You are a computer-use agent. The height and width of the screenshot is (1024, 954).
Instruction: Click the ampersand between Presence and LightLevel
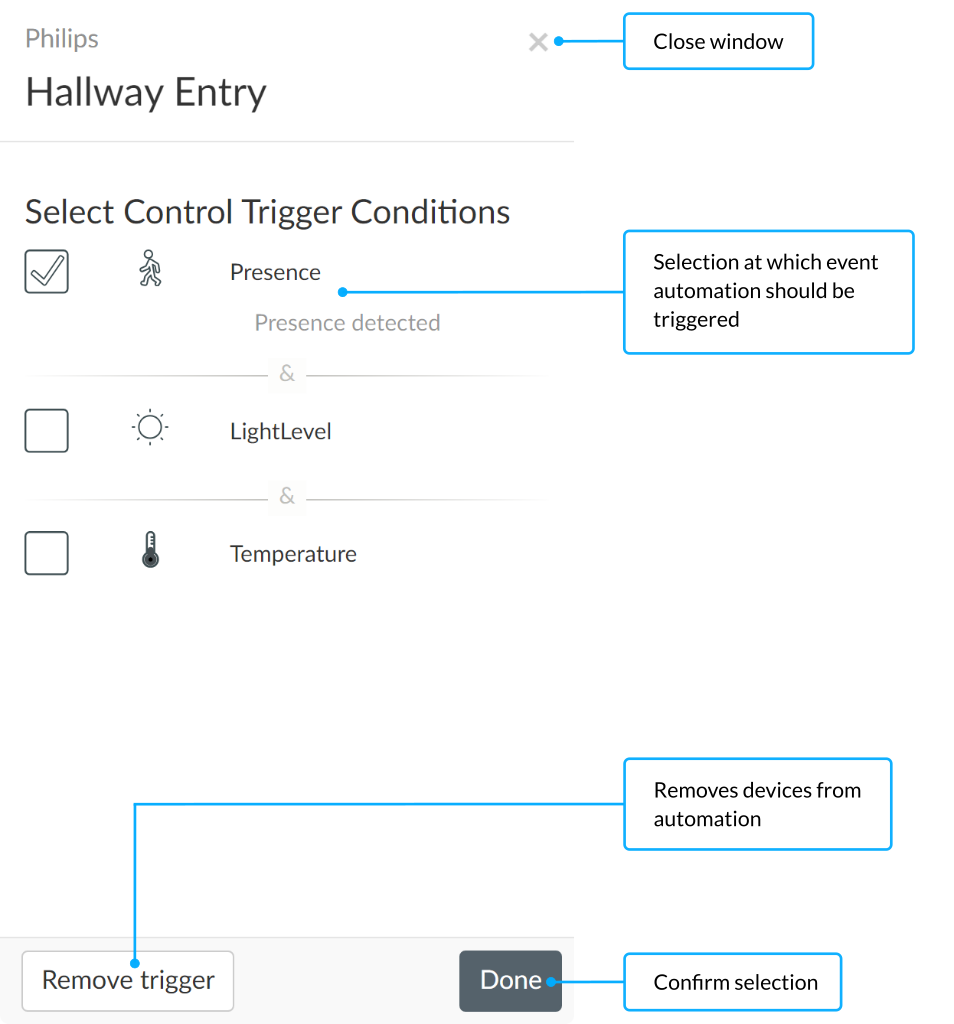click(287, 374)
